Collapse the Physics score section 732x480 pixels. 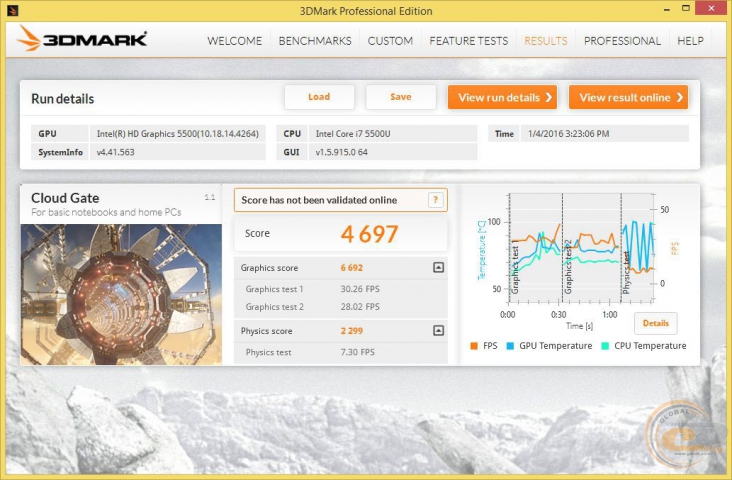coord(438,331)
